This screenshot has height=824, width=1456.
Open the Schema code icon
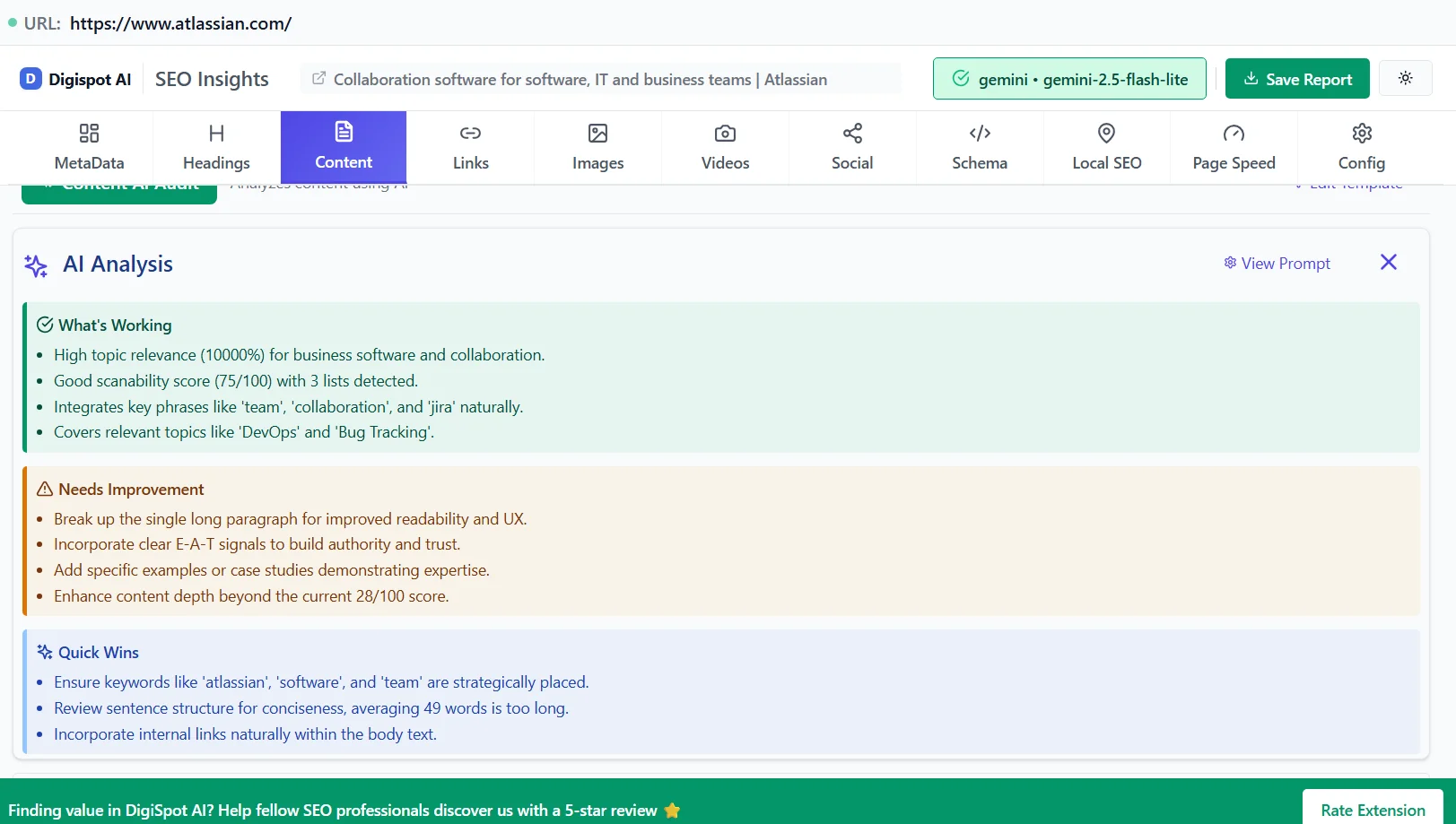click(979, 133)
